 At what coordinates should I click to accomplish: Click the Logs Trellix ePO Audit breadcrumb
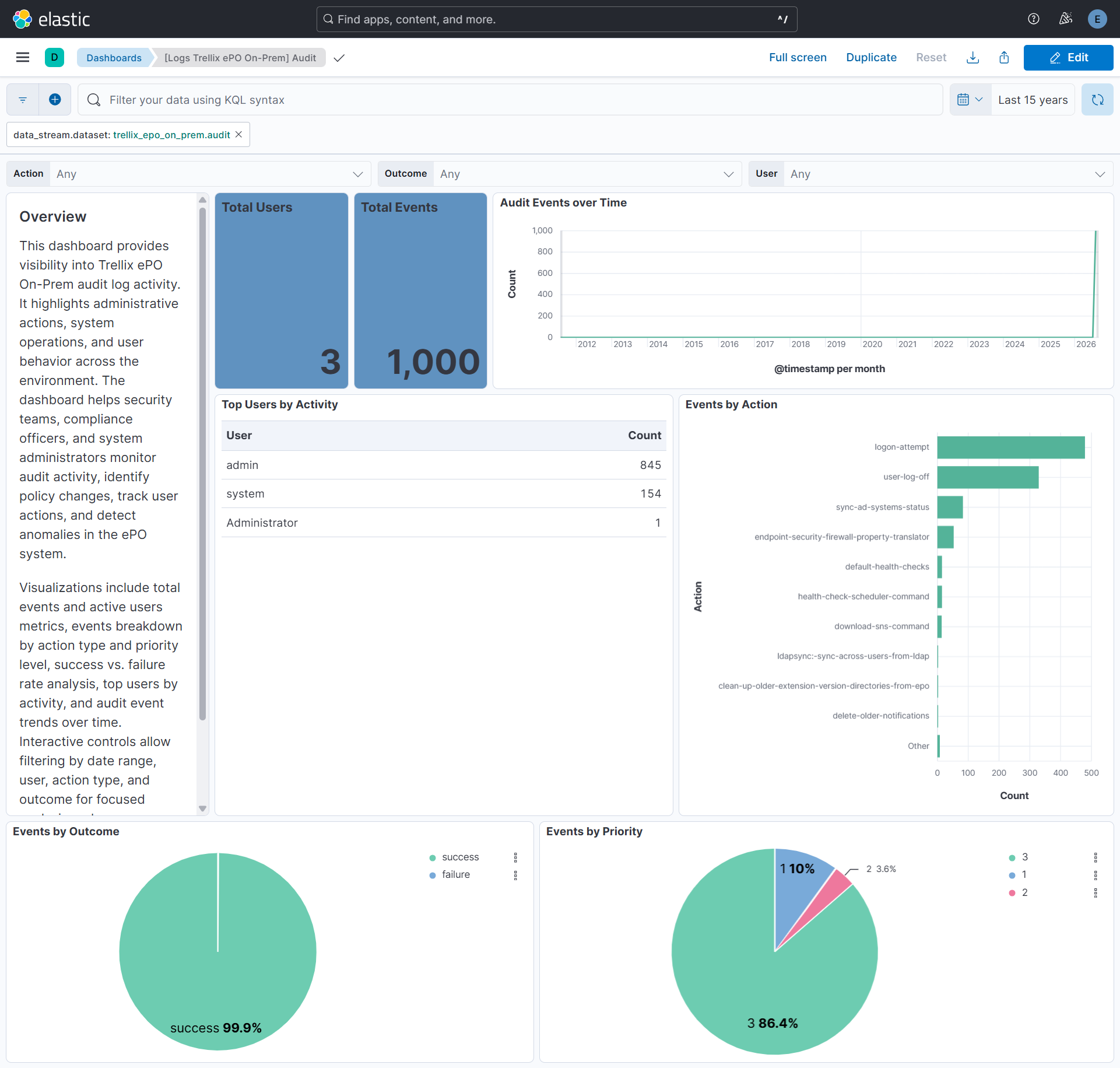[240, 58]
